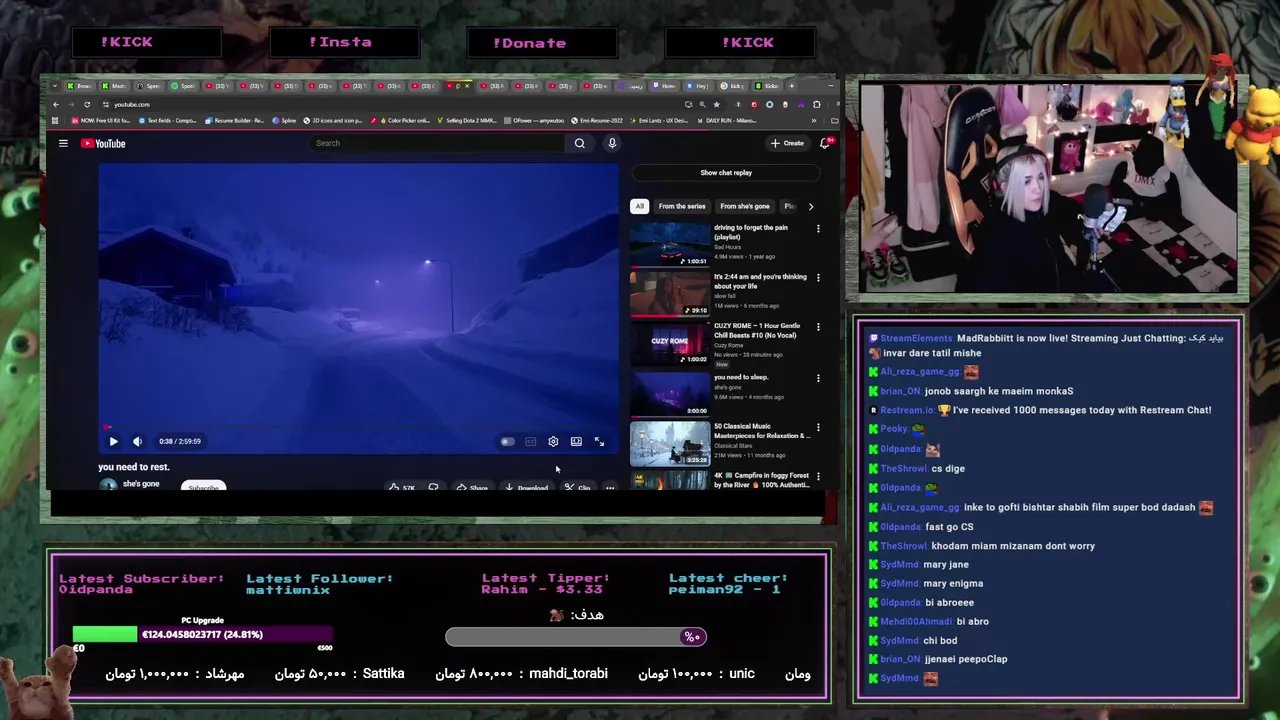1280x720 pixels.
Task: Switch to the Home browser tab
Action: 665,86
